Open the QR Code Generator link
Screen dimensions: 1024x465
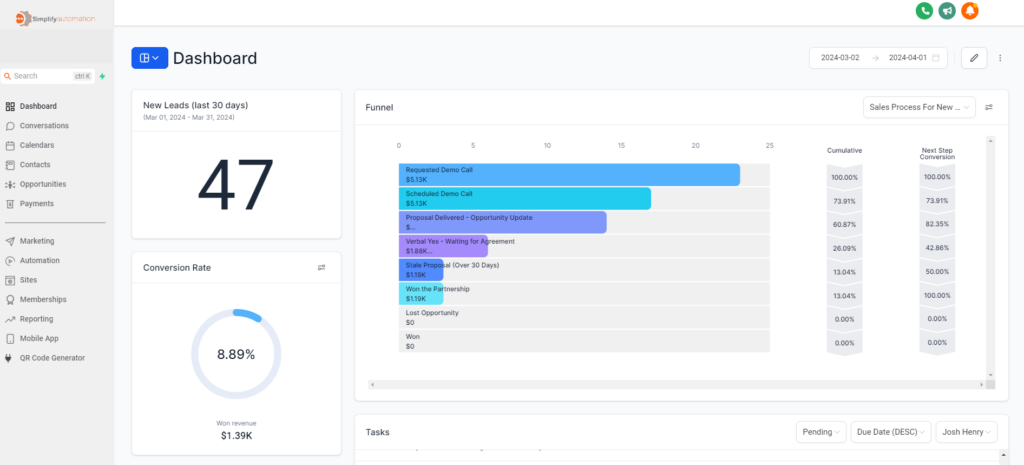pos(52,357)
